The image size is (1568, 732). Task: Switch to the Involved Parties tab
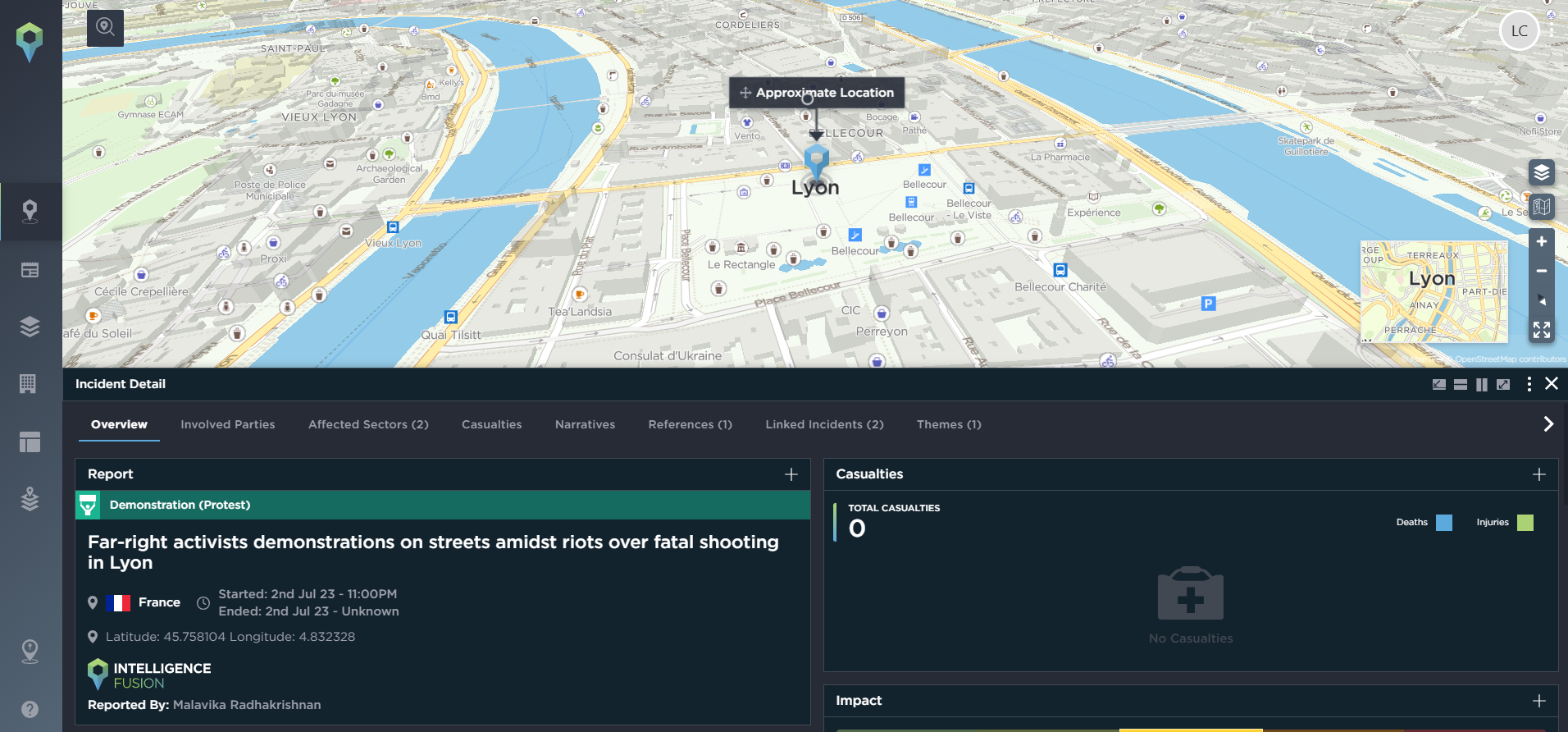point(228,424)
